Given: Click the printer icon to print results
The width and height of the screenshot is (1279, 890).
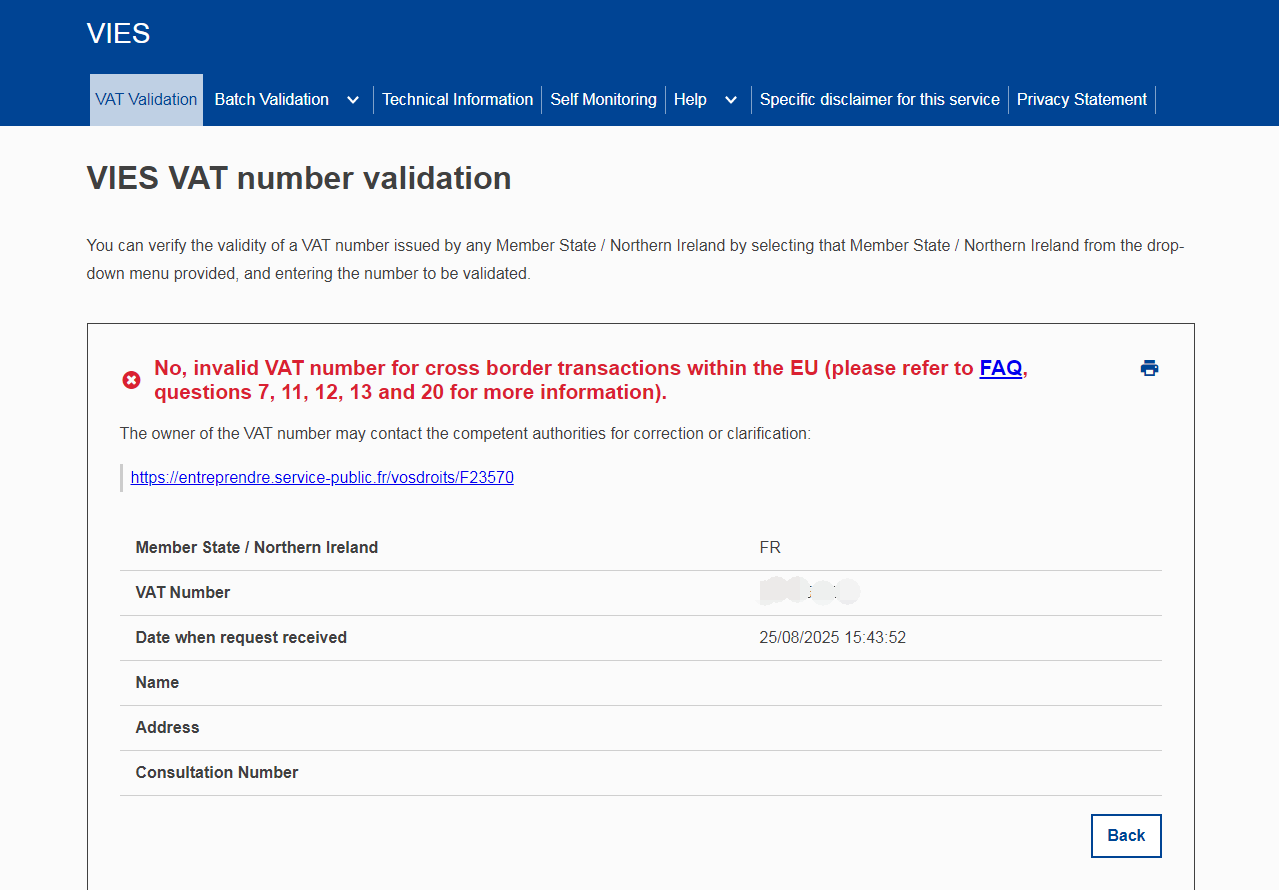Looking at the screenshot, I should pyautogui.click(x=1149, y=368).
